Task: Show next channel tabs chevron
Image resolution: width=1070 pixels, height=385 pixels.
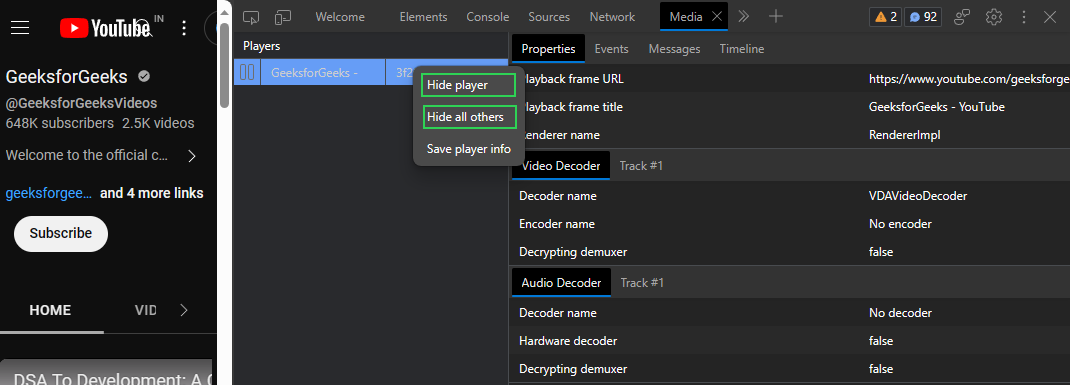Action: [184, 311]
